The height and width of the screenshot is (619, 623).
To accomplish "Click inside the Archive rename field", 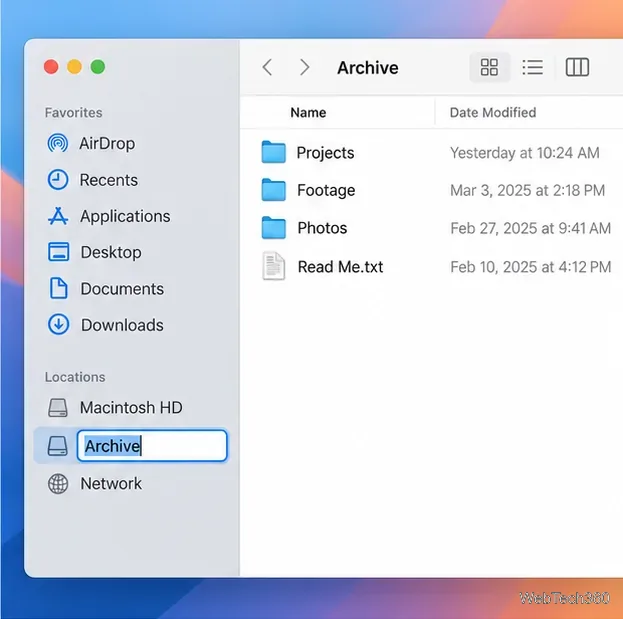I will pos(152,446).
